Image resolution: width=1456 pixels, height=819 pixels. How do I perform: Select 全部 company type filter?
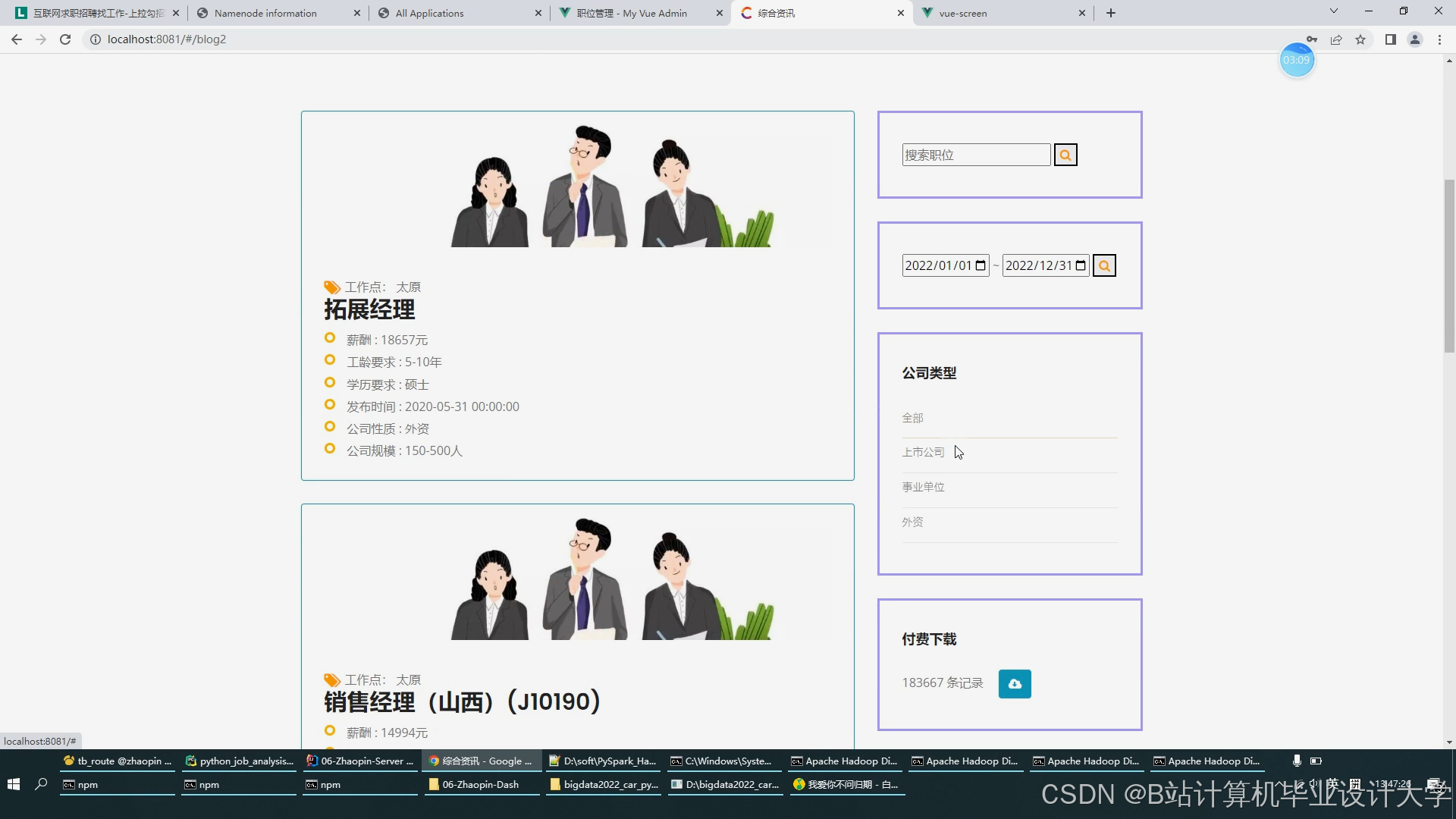[912, 418]
